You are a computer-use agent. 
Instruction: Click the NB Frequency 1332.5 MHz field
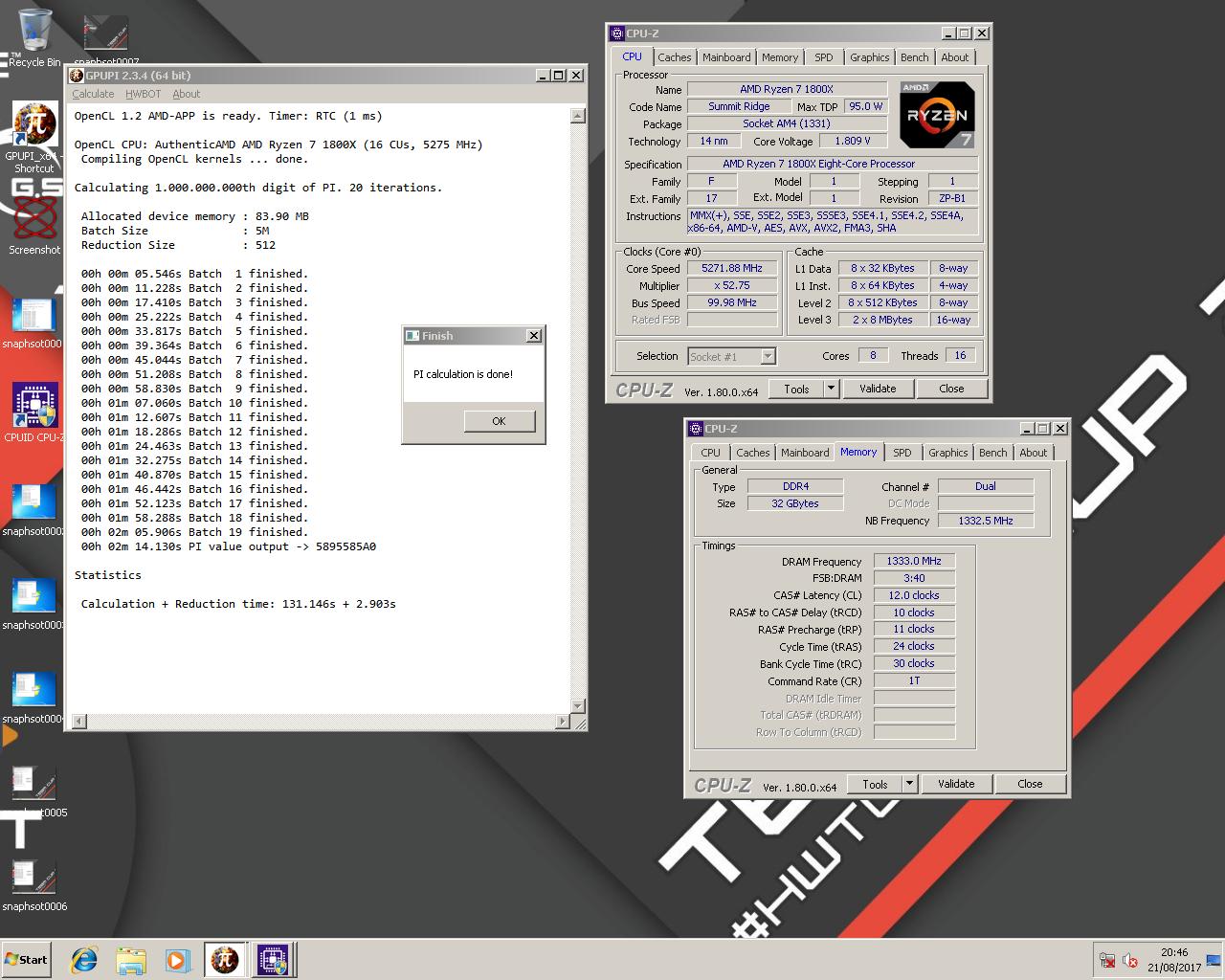click(986, 521)
